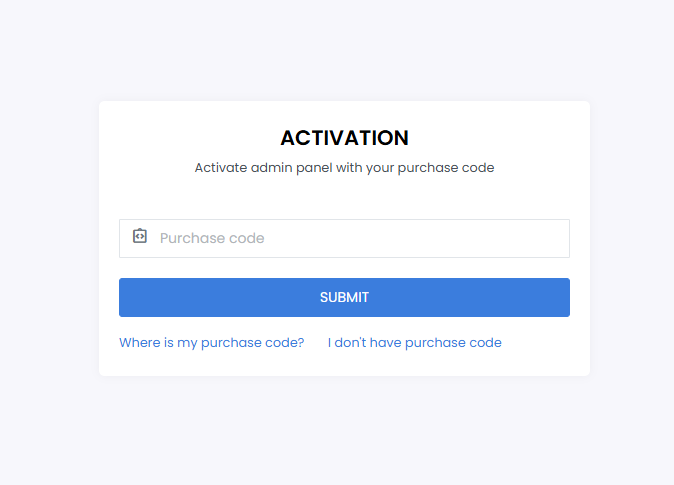Screen dimensions: 674x485
Task: Click 'purchase code?' at the end of the help link
Action: coord(253,343)
